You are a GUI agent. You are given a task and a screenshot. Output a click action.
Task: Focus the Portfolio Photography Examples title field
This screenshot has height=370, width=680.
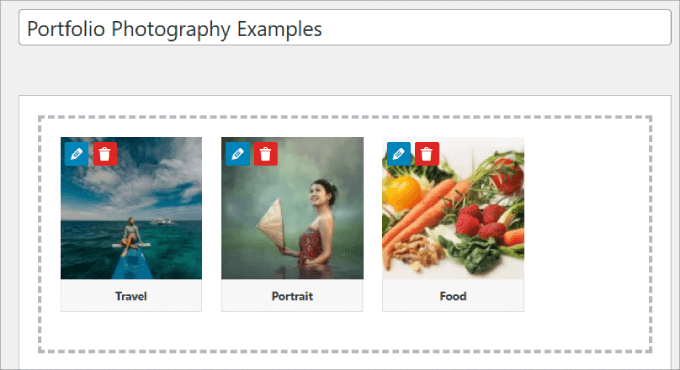point(345,28)
